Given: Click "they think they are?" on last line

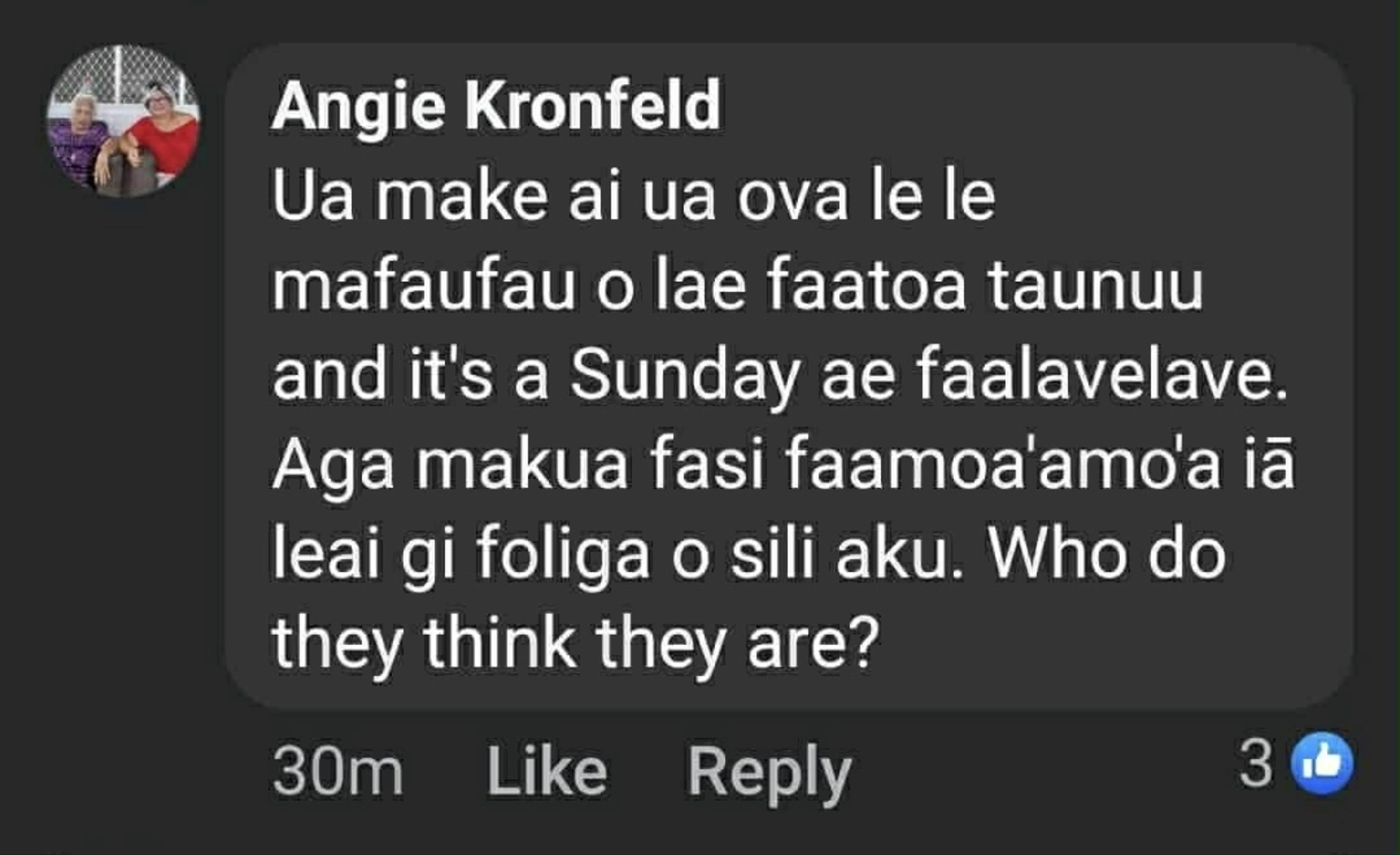Looking at the screenshot, I should point(576,643).
